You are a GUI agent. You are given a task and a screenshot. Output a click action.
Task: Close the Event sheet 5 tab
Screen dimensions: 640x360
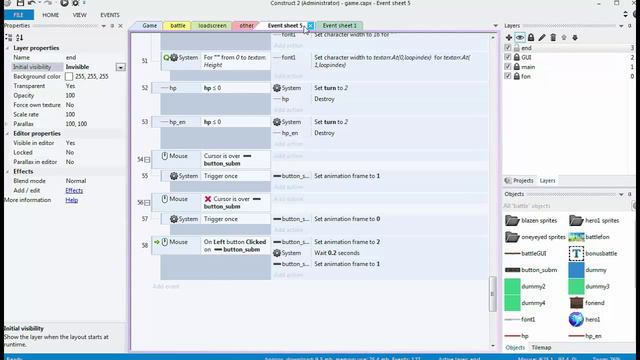(311, 26)
